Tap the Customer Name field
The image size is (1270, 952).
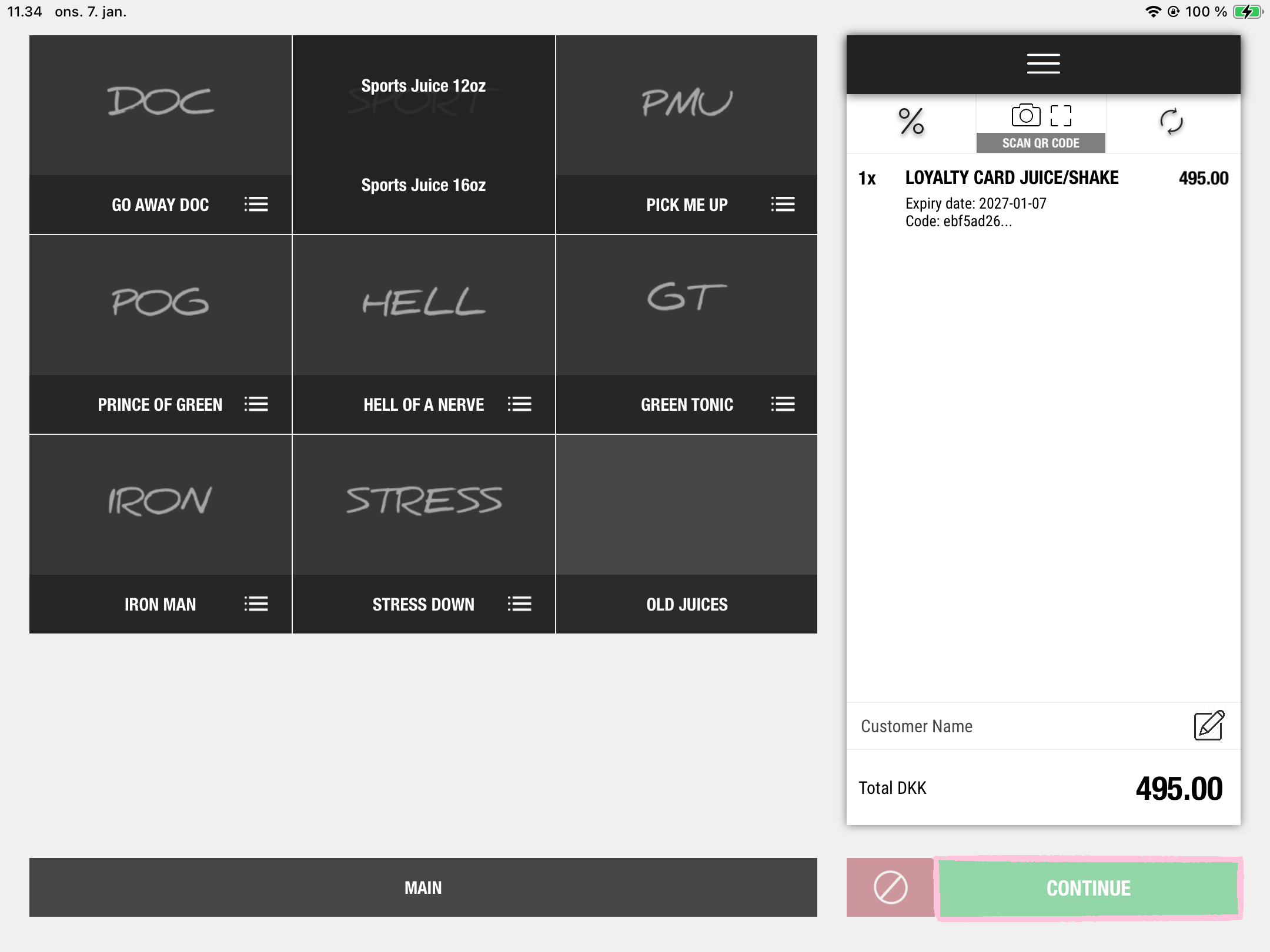click(1000, 726)
